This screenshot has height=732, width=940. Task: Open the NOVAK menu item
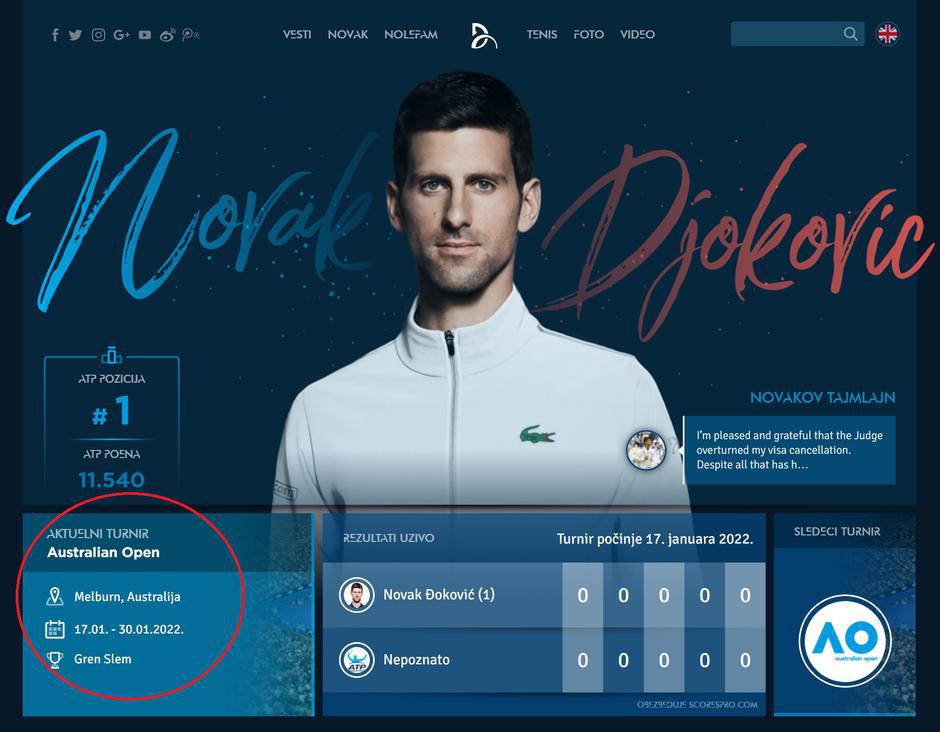pyautogui.click(x=348, y=34)
